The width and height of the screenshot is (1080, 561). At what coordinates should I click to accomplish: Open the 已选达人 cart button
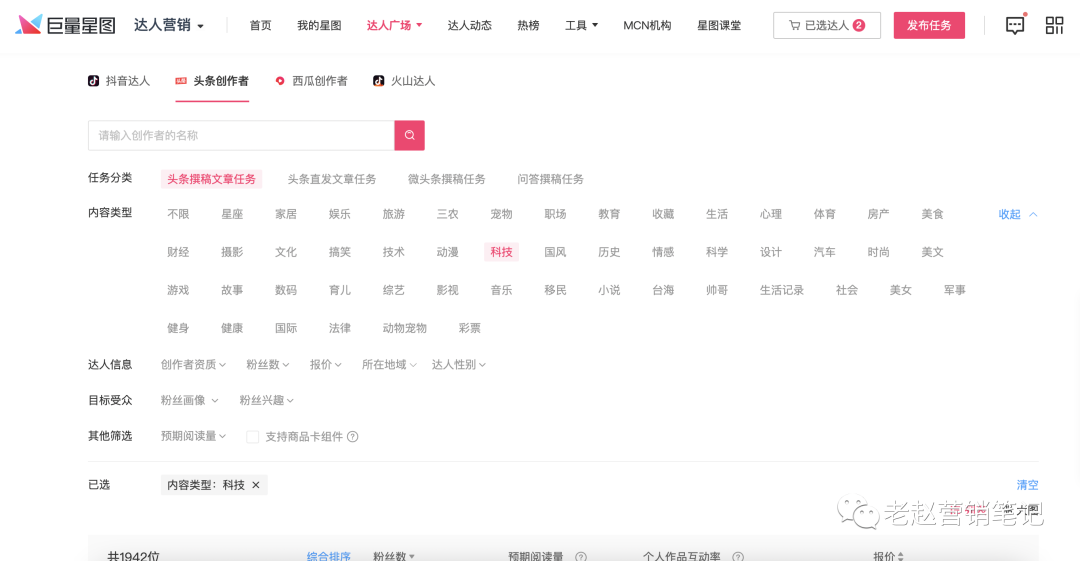pos(827,26)
